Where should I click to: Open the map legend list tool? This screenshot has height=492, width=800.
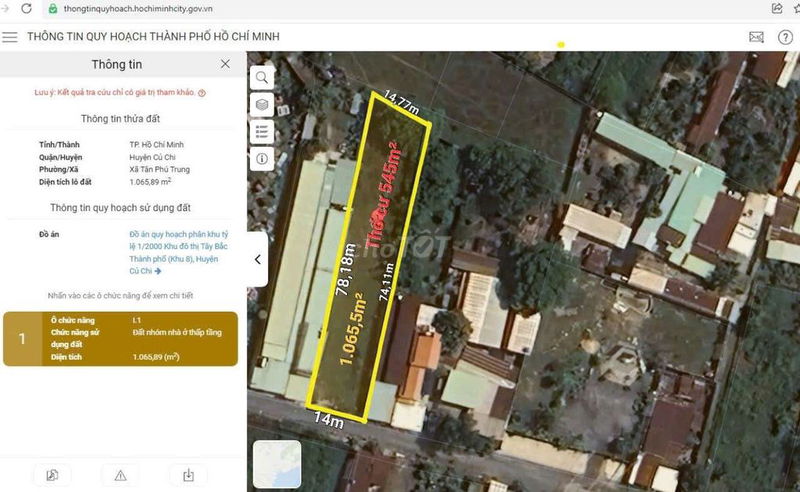pyautogui.click(x=262, y=131)
